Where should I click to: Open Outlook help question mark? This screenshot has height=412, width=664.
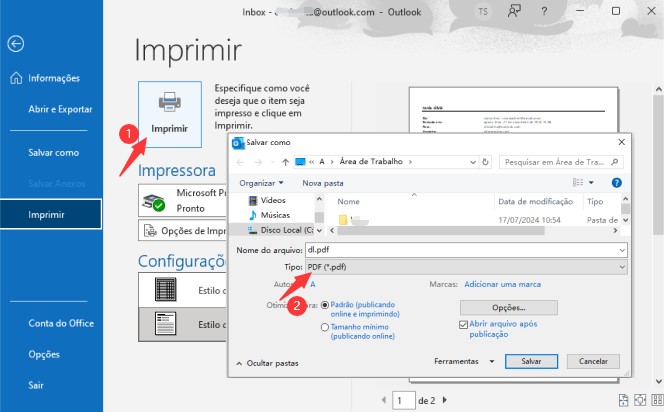coord(544,11)
